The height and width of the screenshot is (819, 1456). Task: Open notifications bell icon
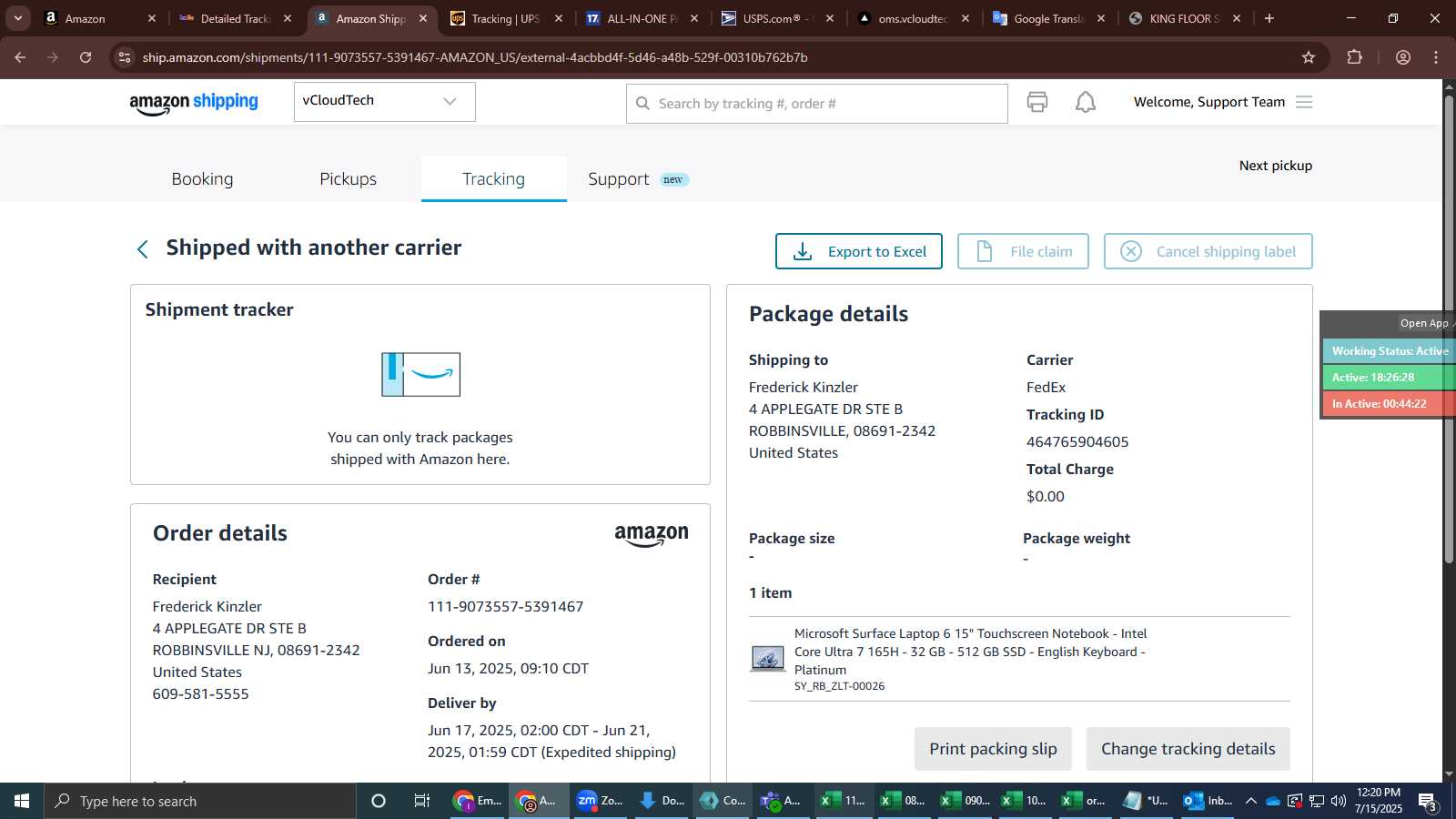coord(1086,102)
